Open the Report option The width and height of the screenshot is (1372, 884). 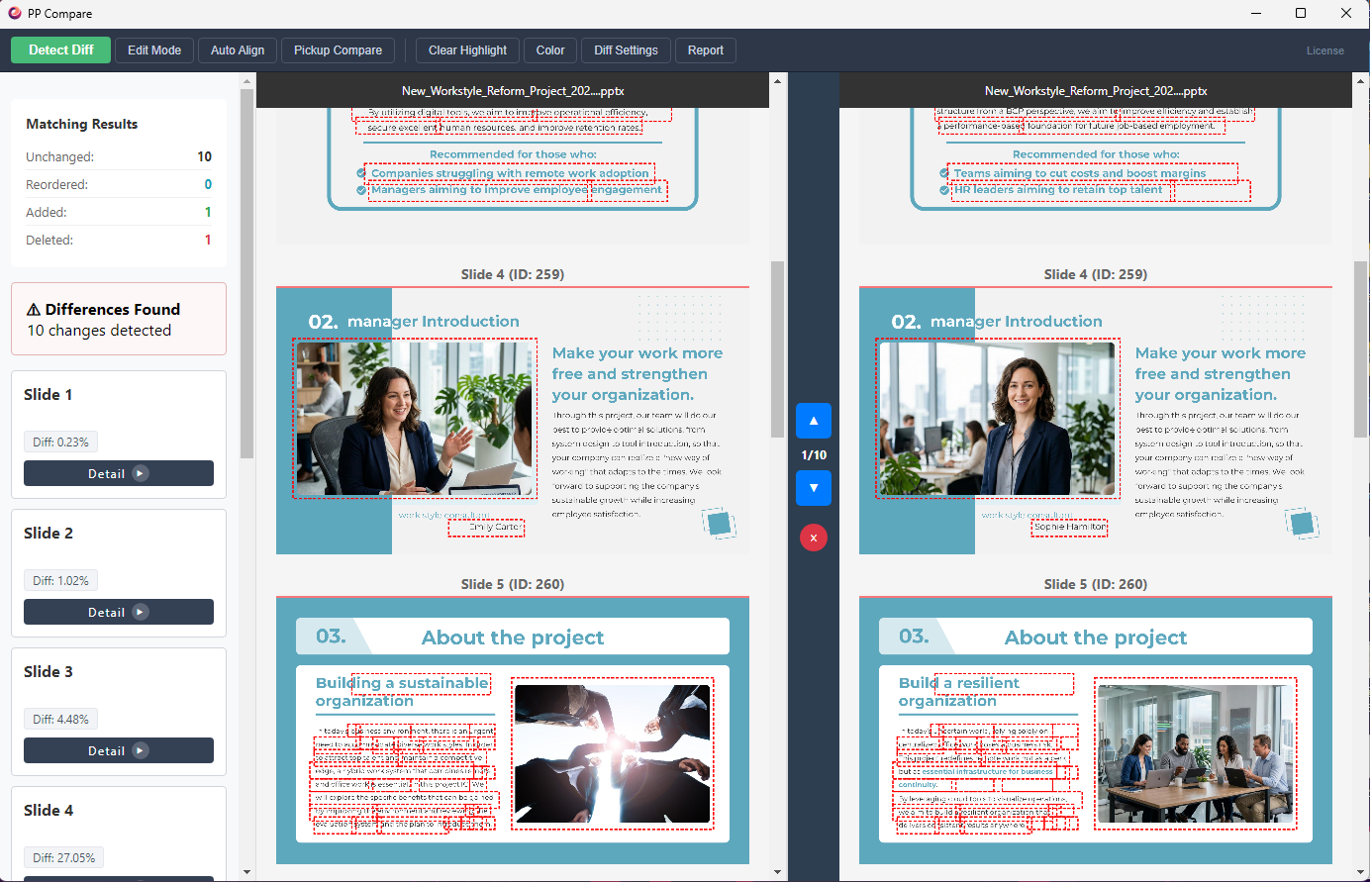[x=706, y=50]
